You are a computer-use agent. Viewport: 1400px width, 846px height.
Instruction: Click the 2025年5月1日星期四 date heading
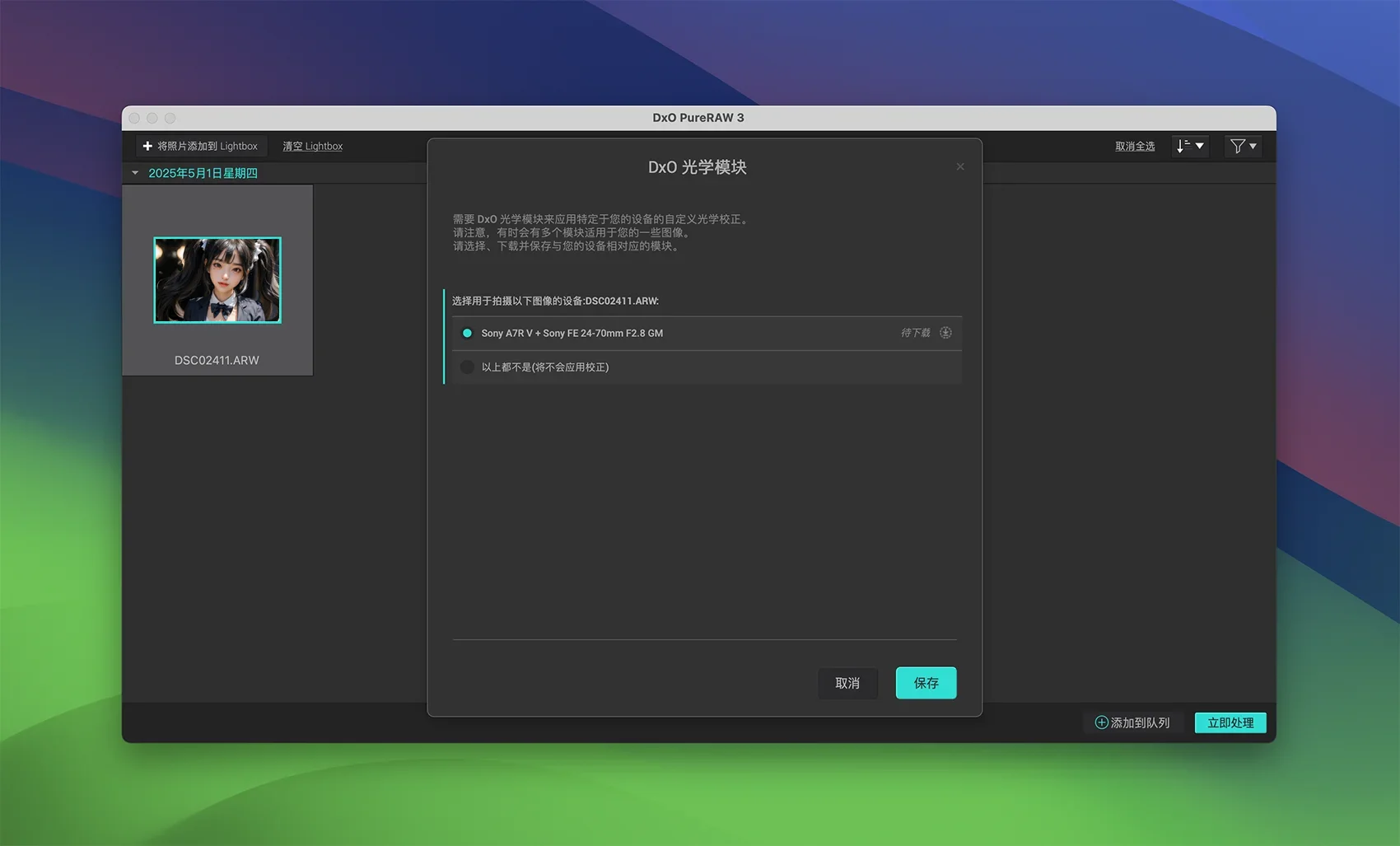point(203,173)
